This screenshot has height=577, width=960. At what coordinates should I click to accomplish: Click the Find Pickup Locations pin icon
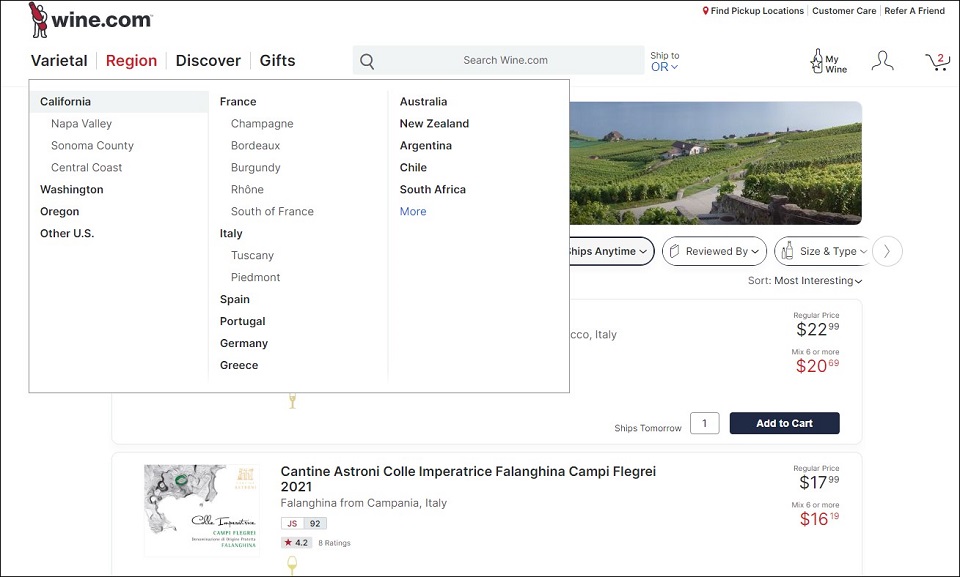705,10
